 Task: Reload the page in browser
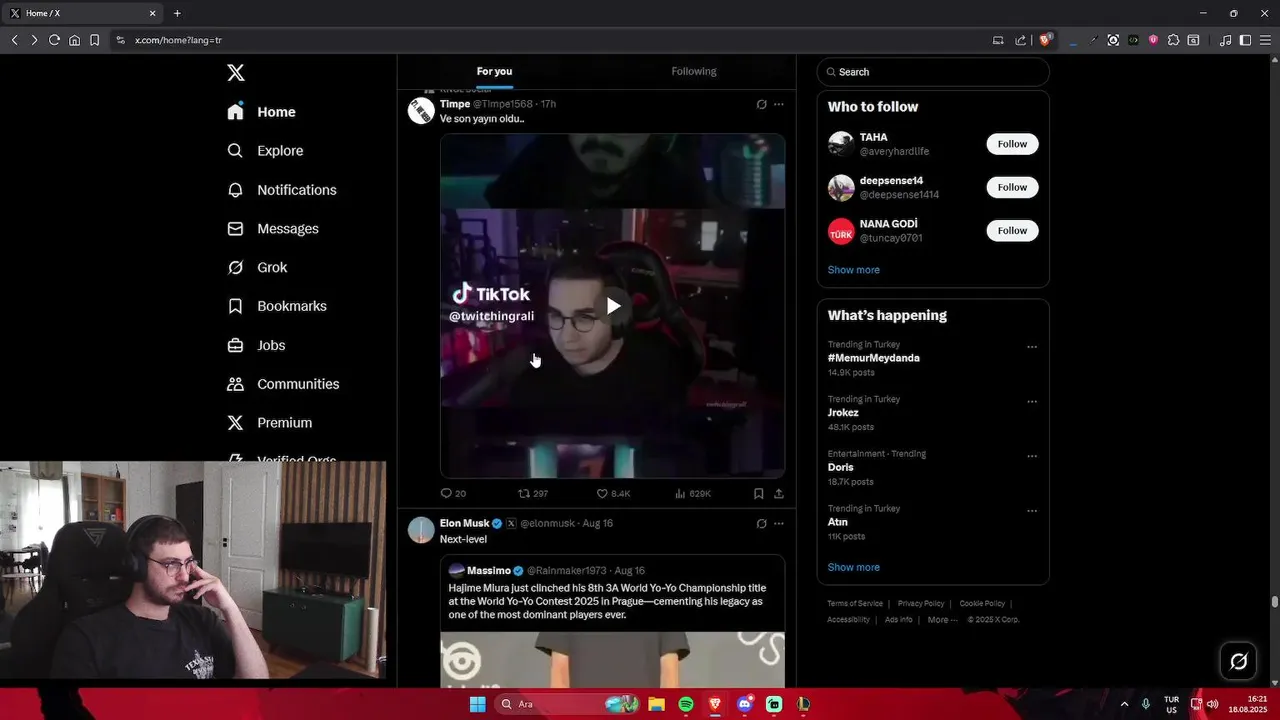54,40
